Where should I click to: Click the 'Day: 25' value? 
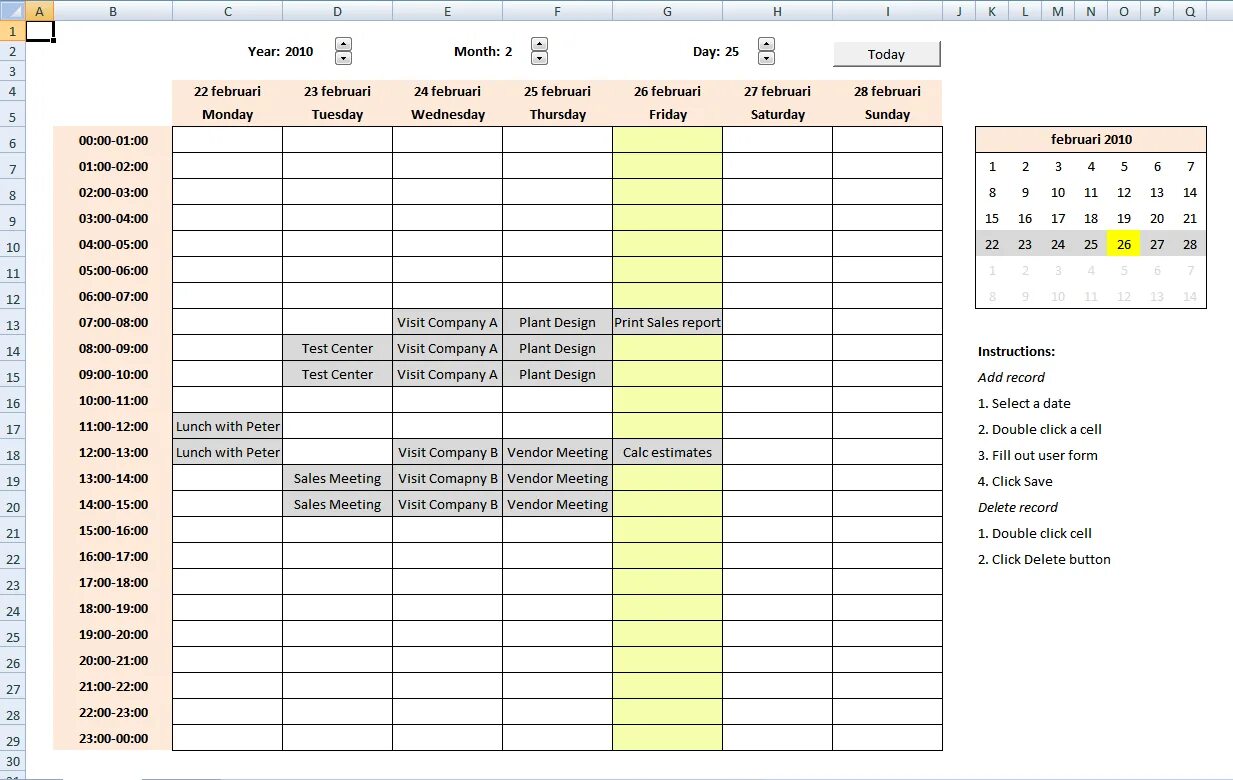point(716,51)
